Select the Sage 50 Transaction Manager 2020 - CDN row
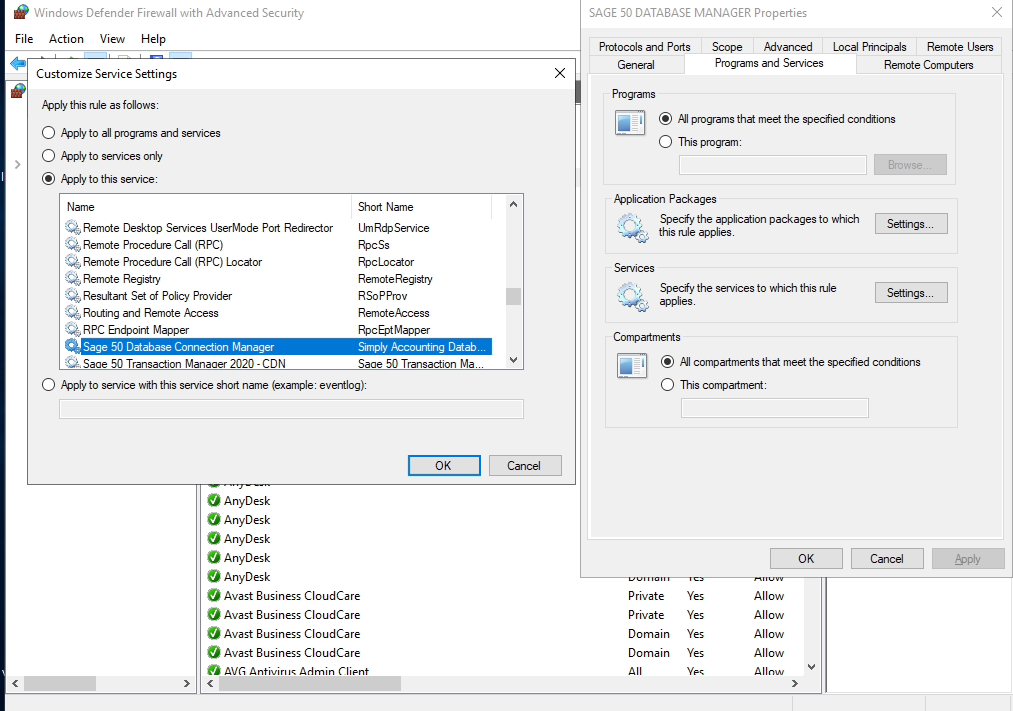1013x711 pixels. pyautogui.click(x=278, y=363)
